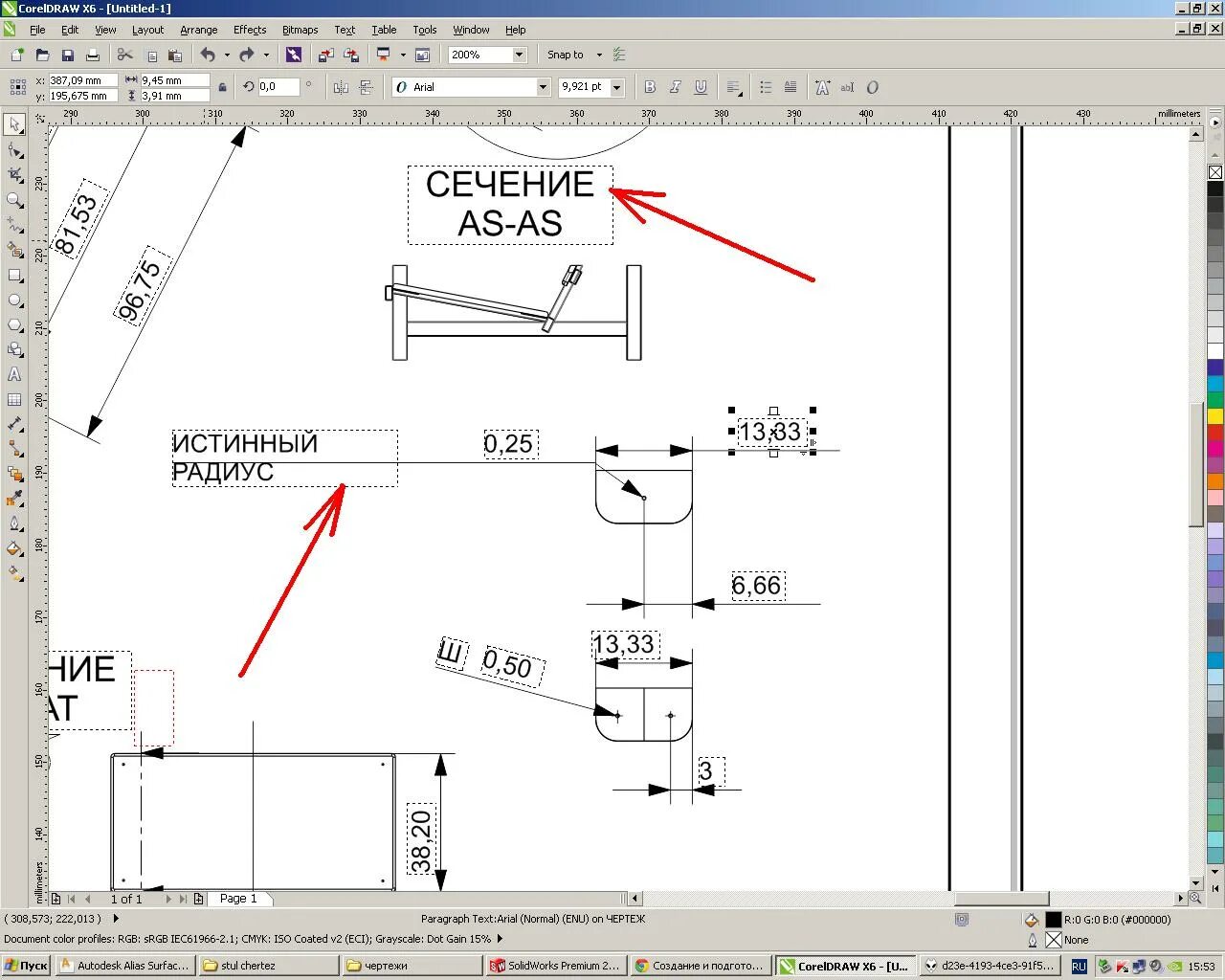Expand the Snap to dropdown
This screenshot has width=1225, height=980.
599,56
